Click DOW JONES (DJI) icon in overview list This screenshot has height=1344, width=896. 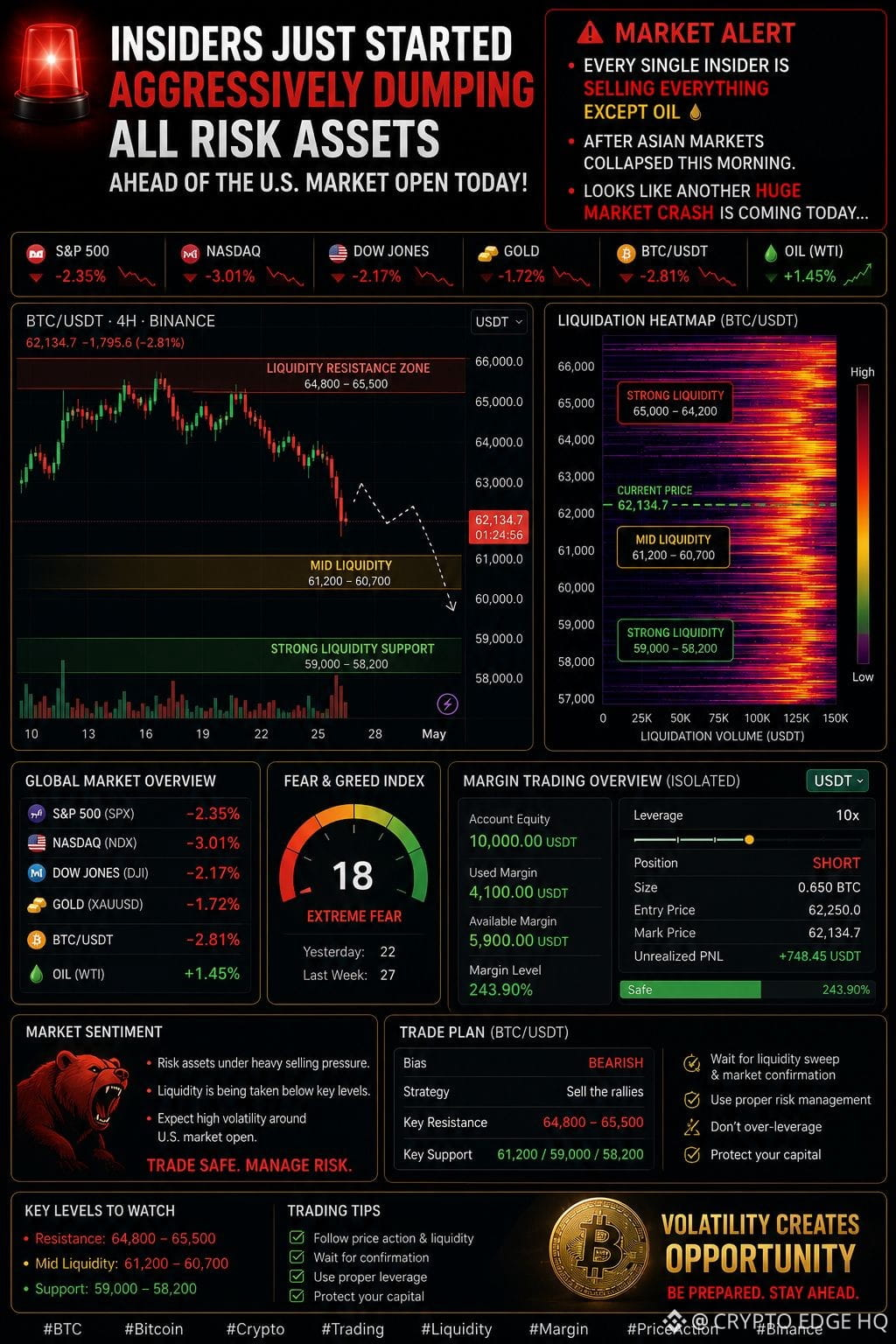(37, 872)
